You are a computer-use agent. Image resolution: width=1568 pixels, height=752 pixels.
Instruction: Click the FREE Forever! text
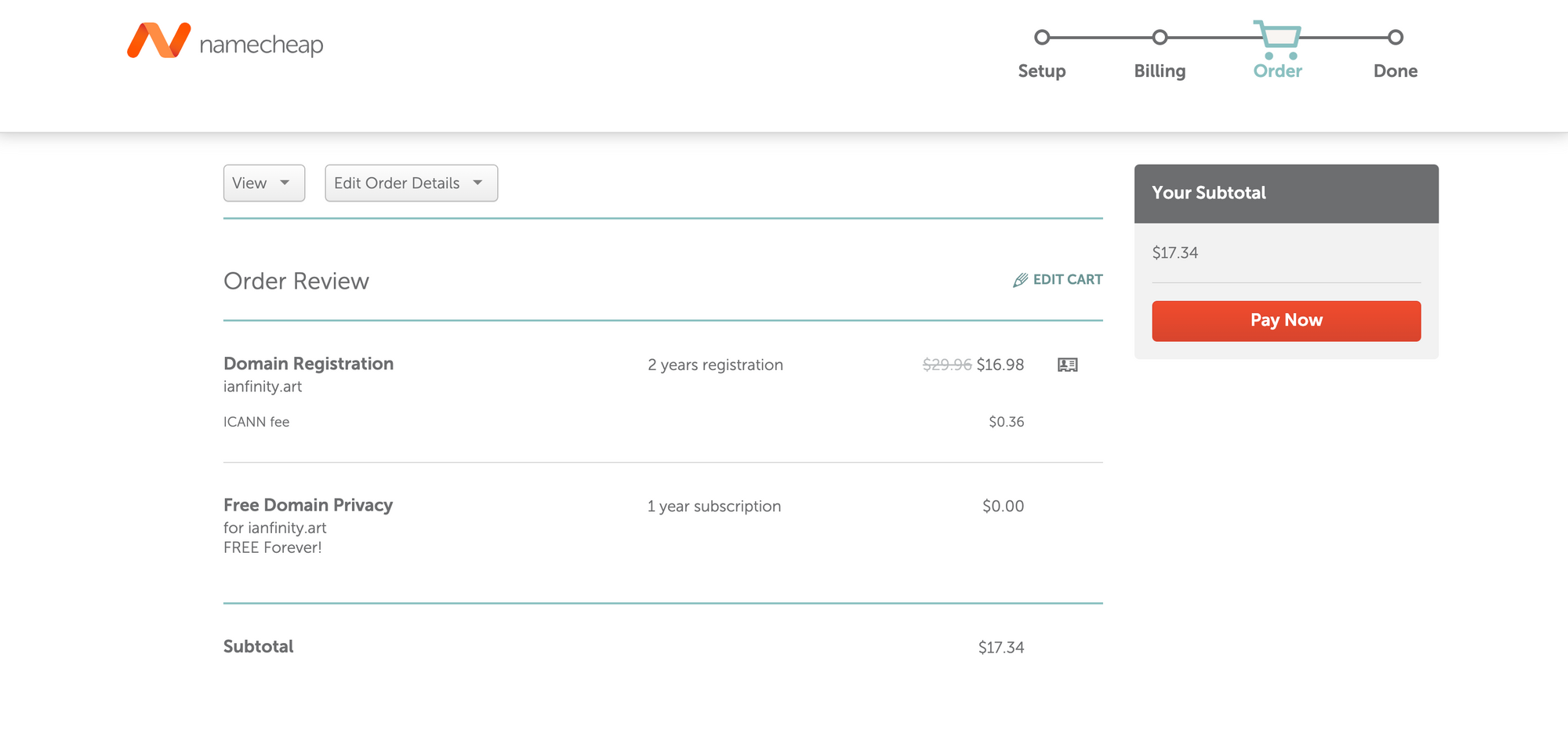pos(273,548)
